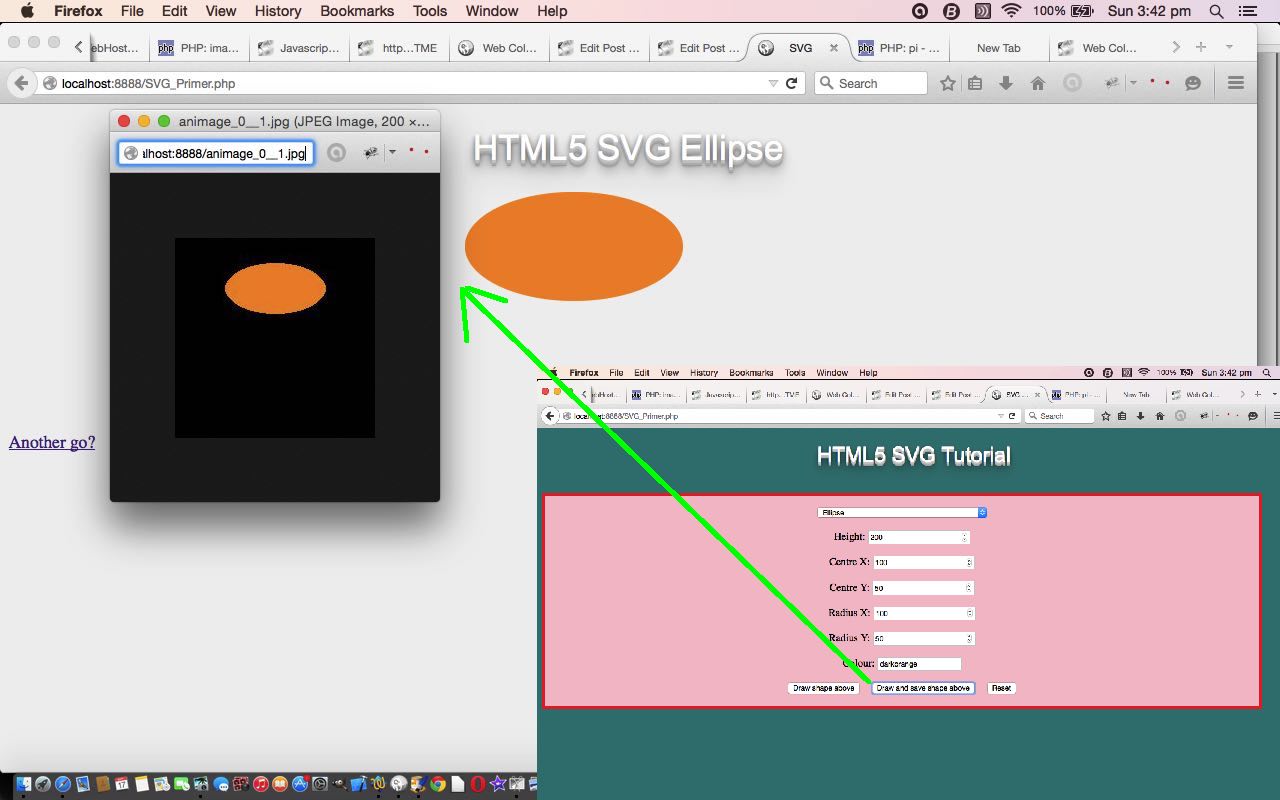Open the History menu

pyautogui.click(x=277, y=11)
